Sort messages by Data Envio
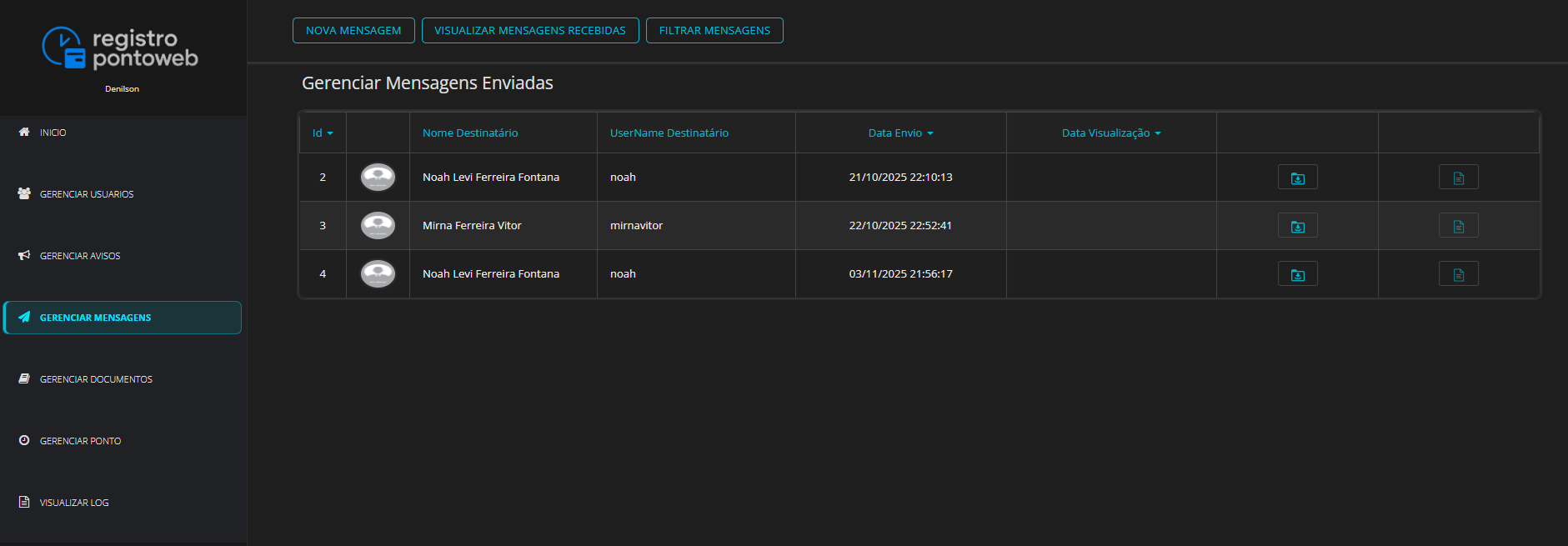The width and height of the screenshot is (1568, 546). click(900, 133)
